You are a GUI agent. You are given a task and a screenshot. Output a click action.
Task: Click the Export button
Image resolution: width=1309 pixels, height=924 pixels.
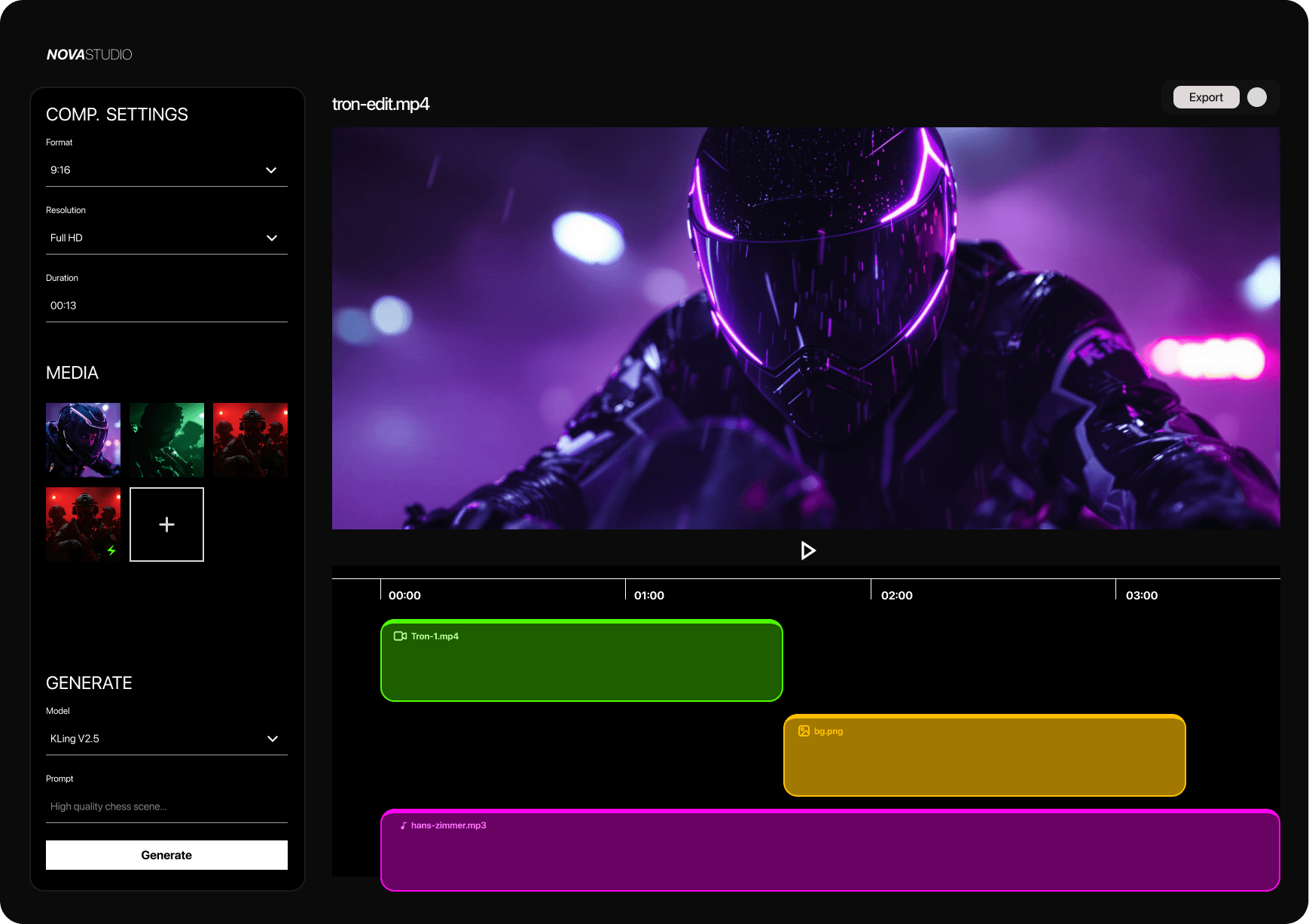[x=1205, y=96]
